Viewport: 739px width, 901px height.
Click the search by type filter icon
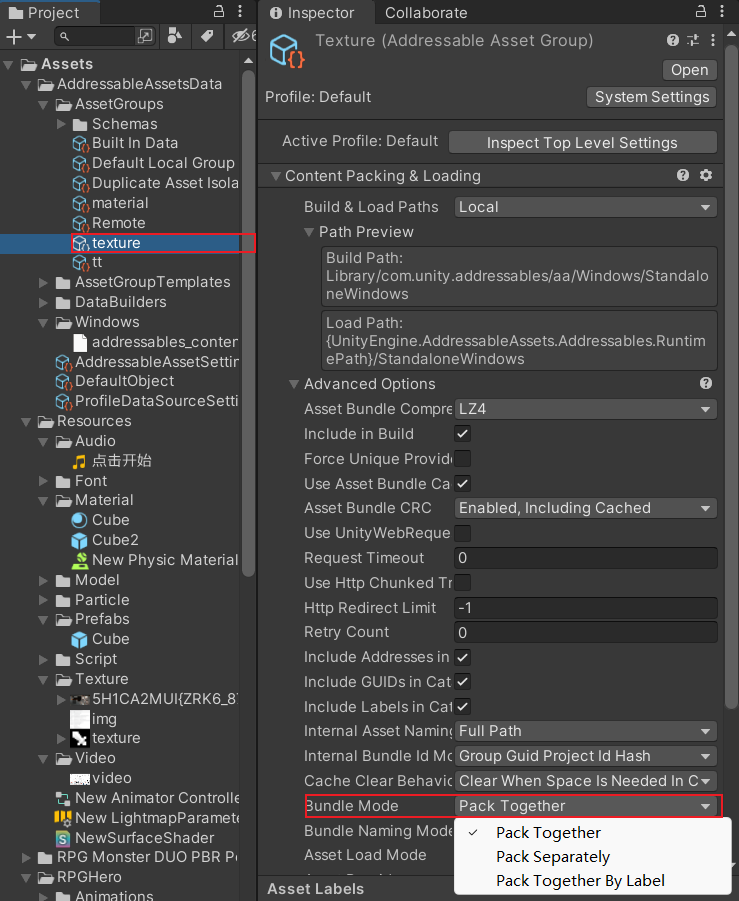[175, 37]
